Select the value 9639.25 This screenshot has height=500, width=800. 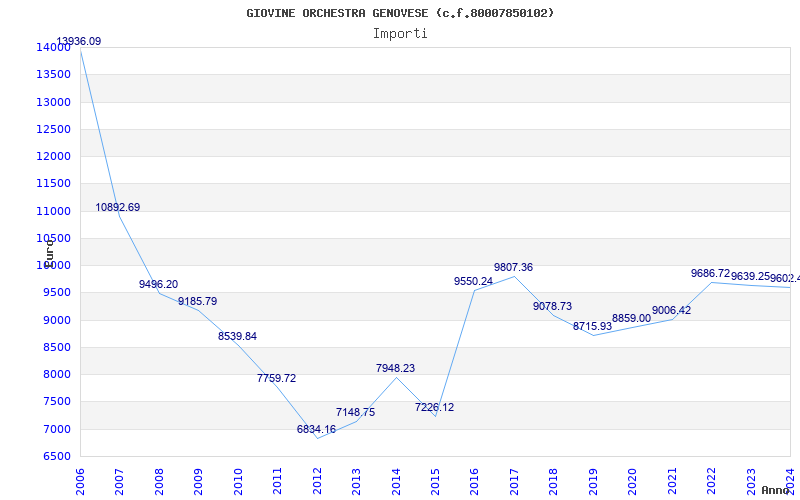(751, 276)
